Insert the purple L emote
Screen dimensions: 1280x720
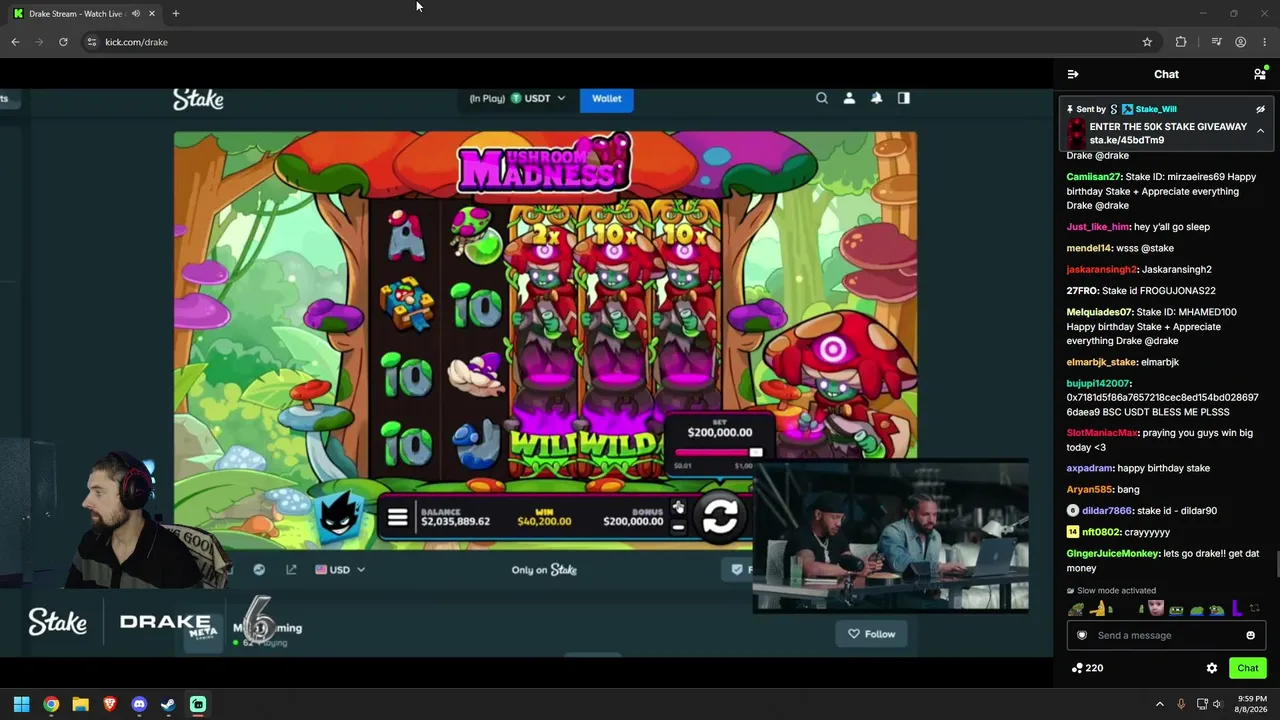[x=1236, y=608]
